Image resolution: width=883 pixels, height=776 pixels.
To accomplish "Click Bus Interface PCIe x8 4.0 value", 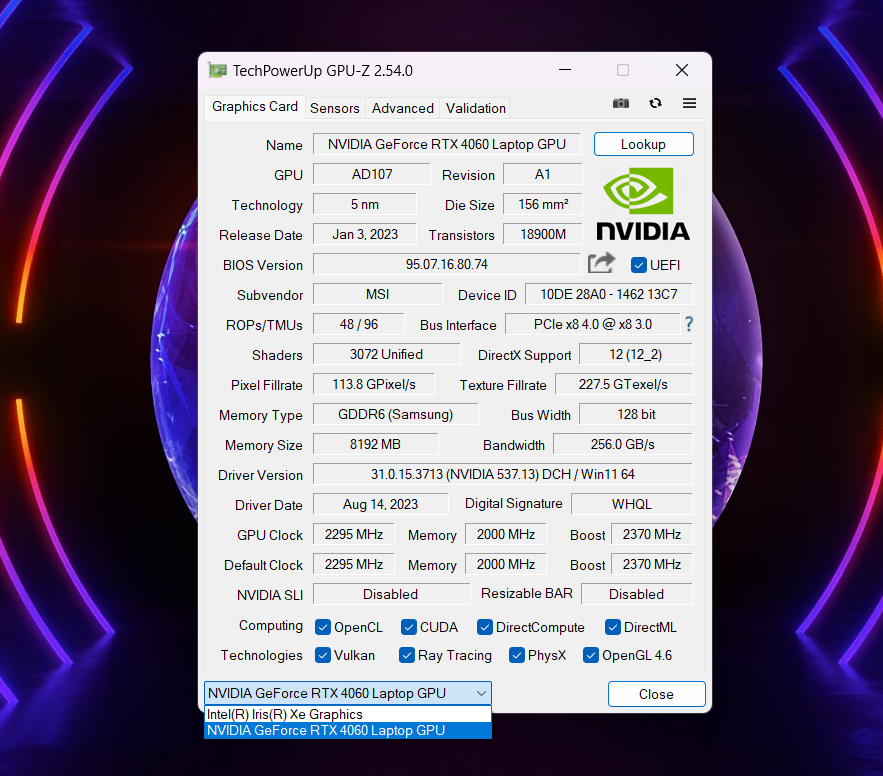I will coord(592,324).
